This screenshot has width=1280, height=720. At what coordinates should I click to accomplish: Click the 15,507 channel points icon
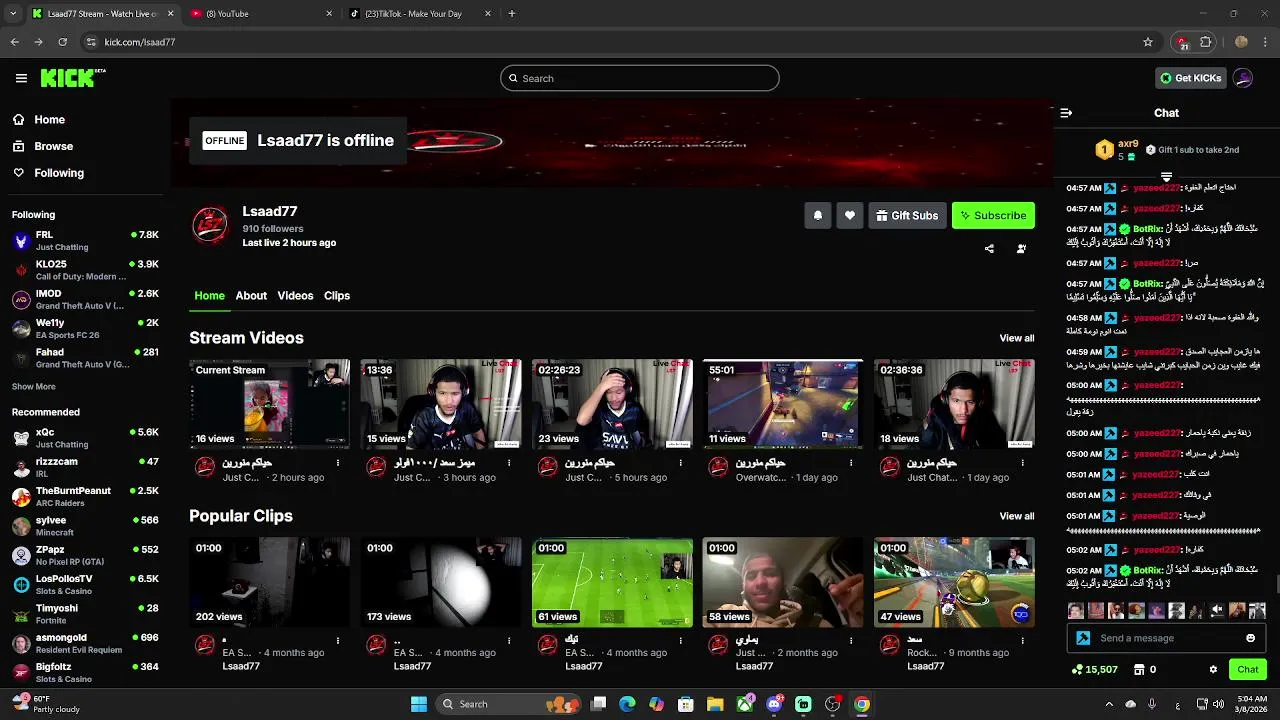(1077, 670)
